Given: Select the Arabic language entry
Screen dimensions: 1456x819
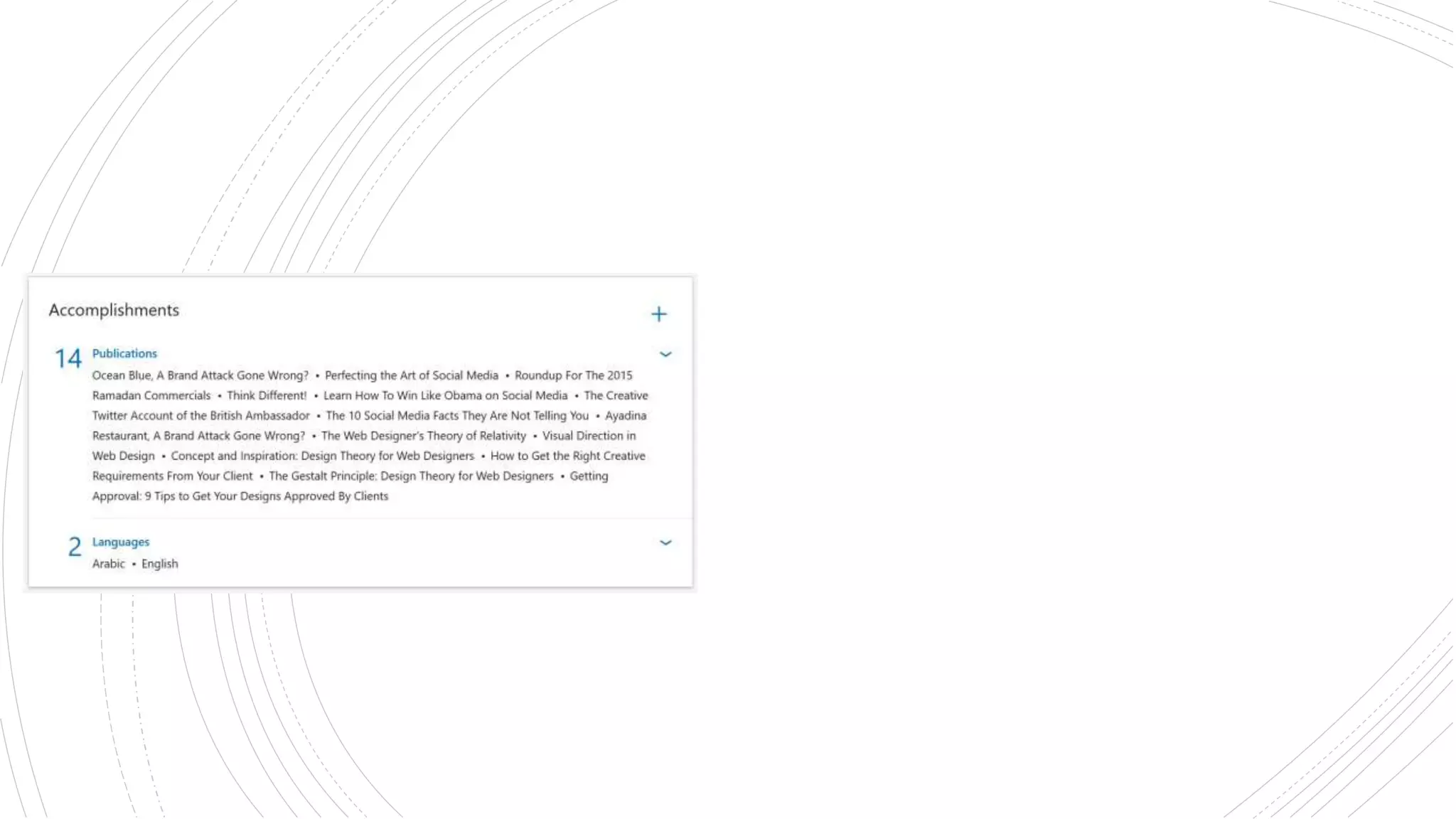Looking at the screenshot, I should [x=108, y=564].
